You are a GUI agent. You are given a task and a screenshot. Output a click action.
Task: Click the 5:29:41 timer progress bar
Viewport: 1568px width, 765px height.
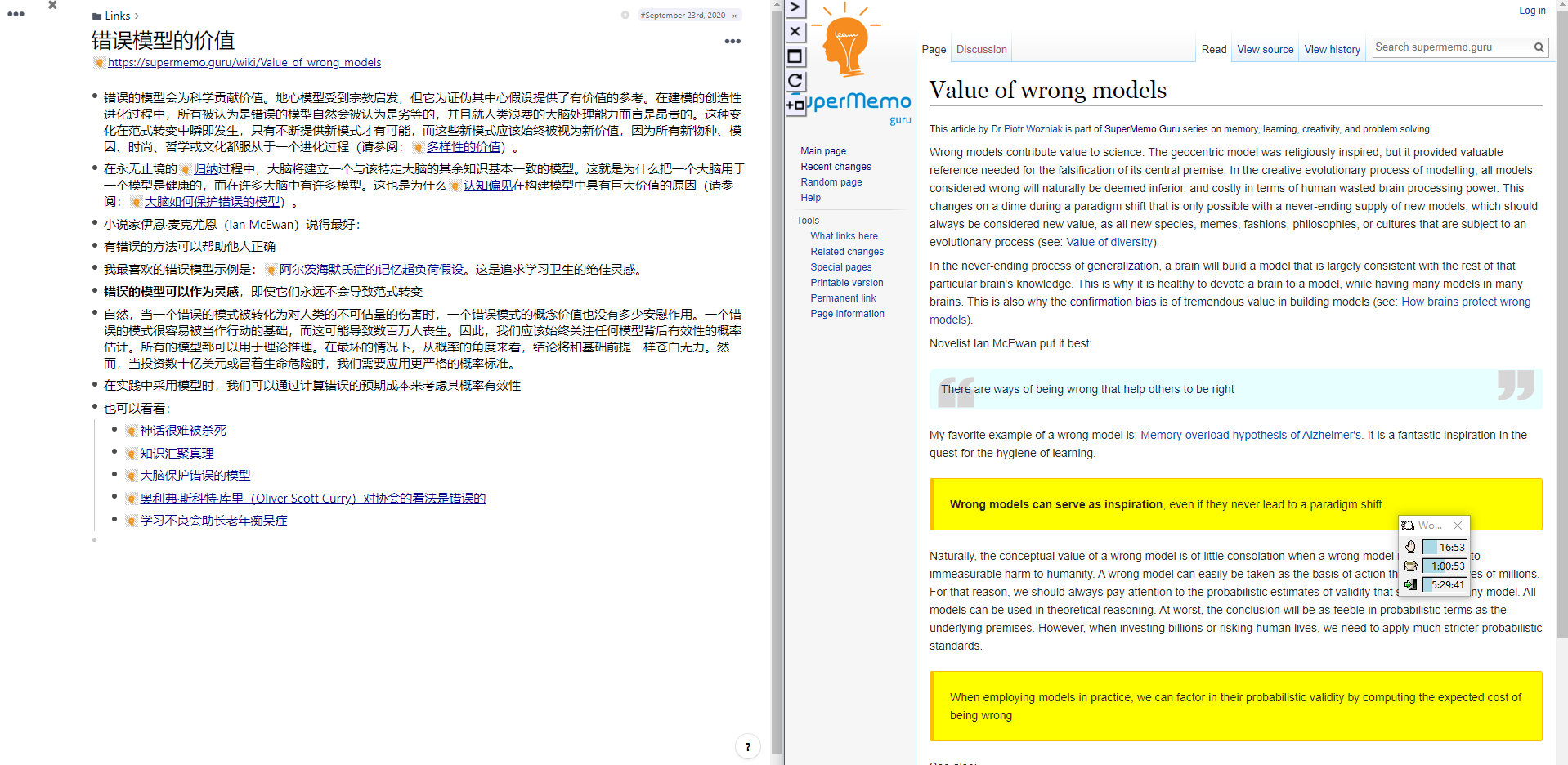1444,584
